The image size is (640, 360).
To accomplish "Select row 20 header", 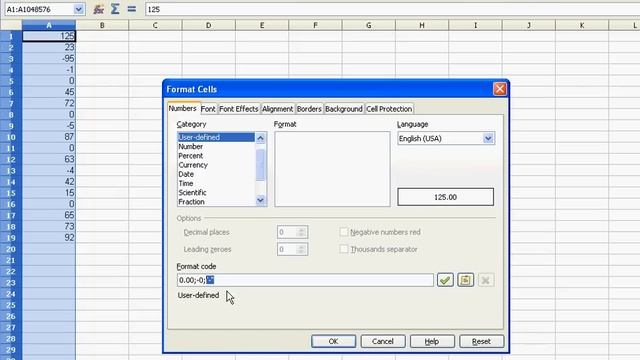I will pos(11,249).
